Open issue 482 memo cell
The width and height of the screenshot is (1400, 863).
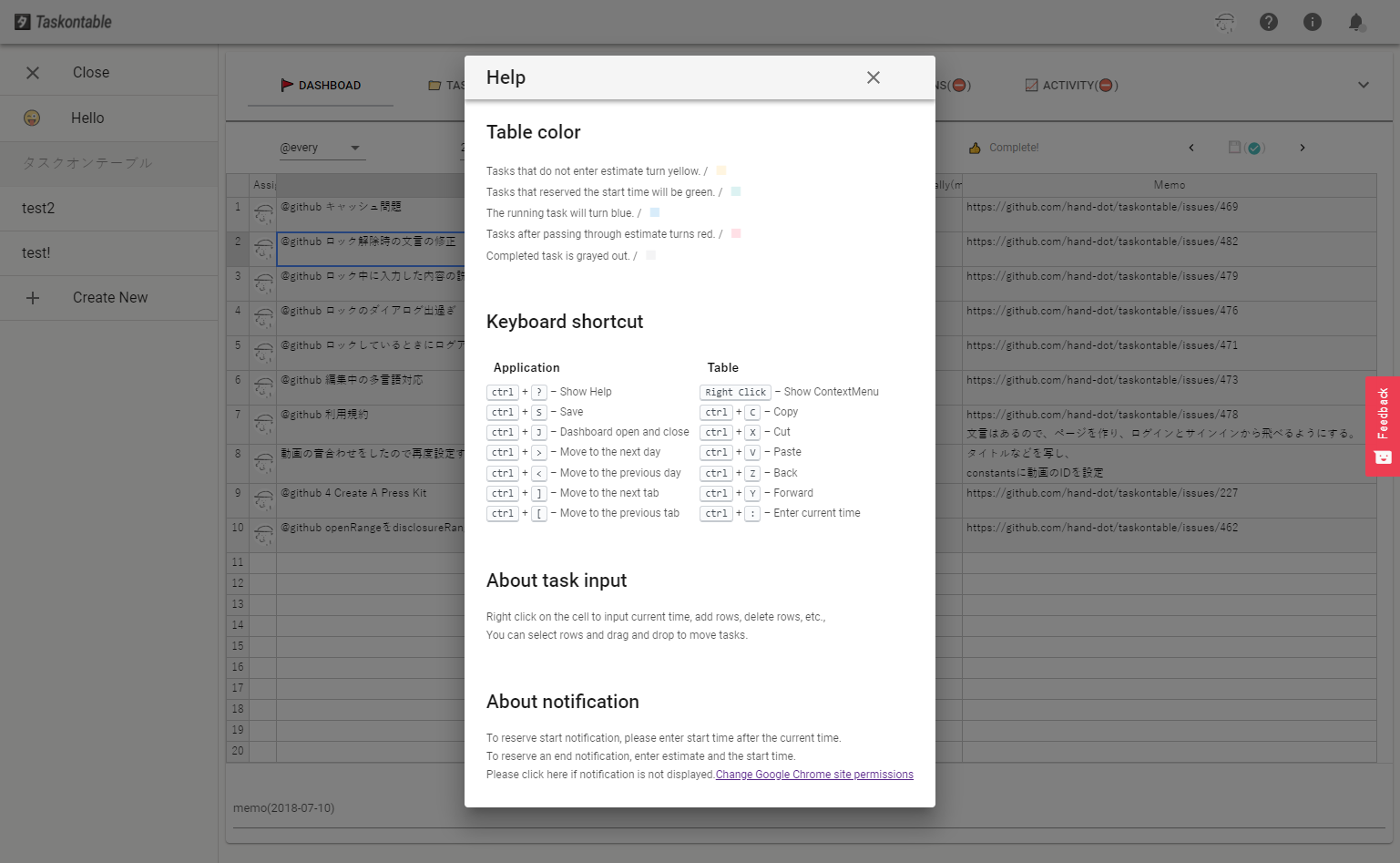tap(1169, 249)
